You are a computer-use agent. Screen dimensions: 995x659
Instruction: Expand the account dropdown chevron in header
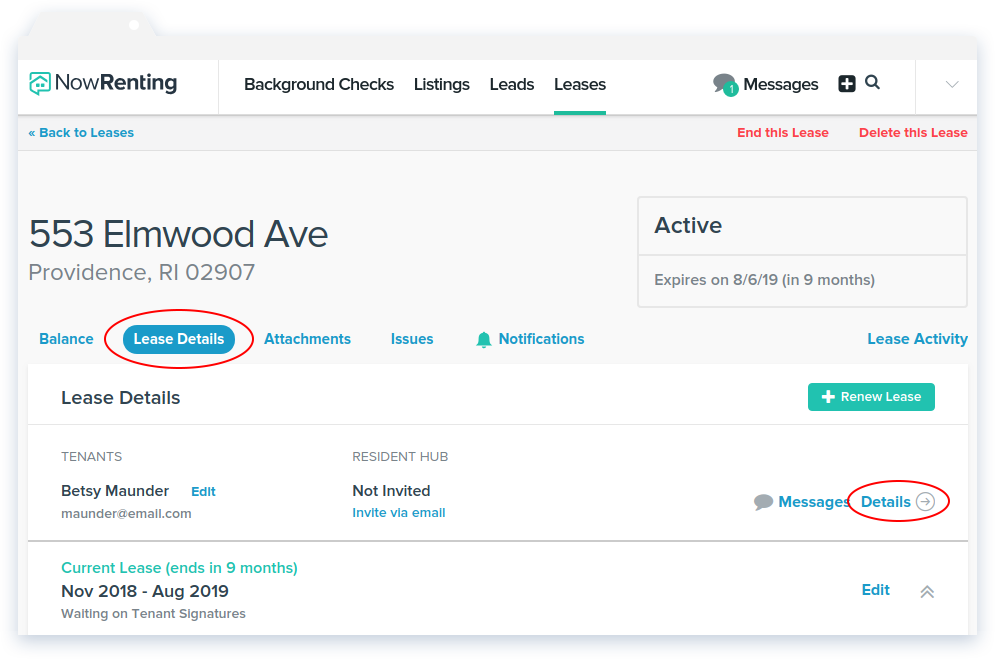pos(952,84)
